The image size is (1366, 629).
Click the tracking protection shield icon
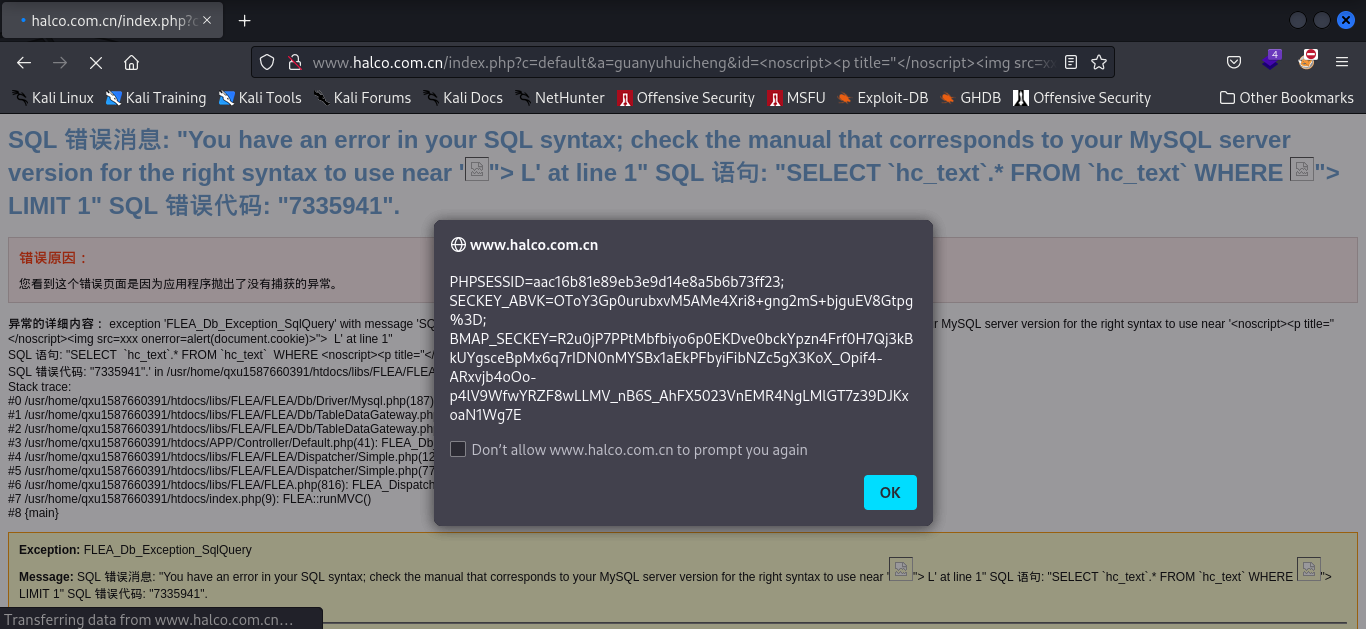(267, 62)
